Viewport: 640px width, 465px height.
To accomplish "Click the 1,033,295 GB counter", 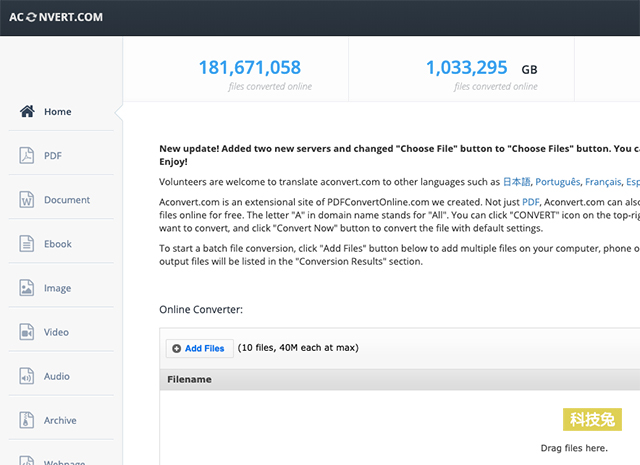I will pos(482,68).
